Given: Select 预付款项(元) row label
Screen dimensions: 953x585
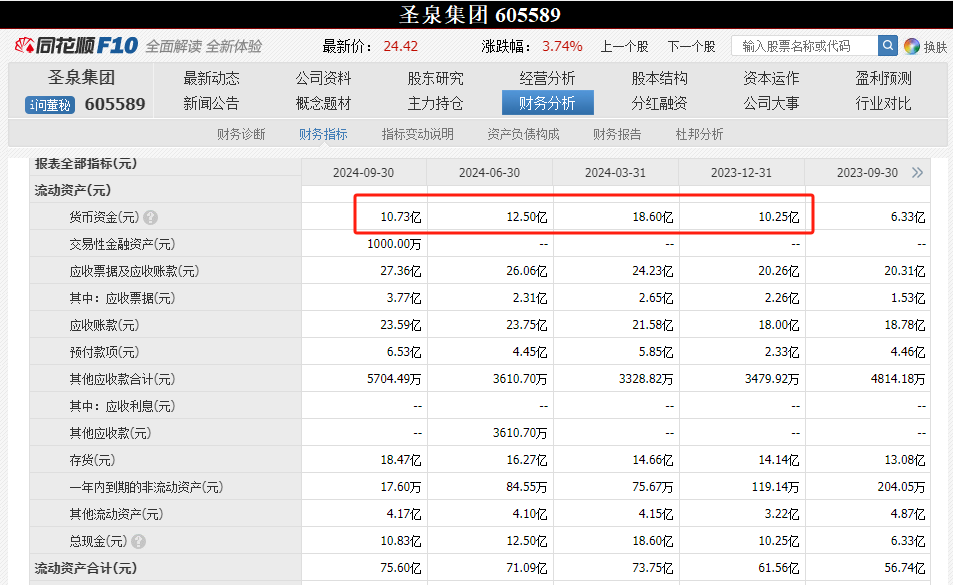Looking at the screenshot, I should [104, 352].
